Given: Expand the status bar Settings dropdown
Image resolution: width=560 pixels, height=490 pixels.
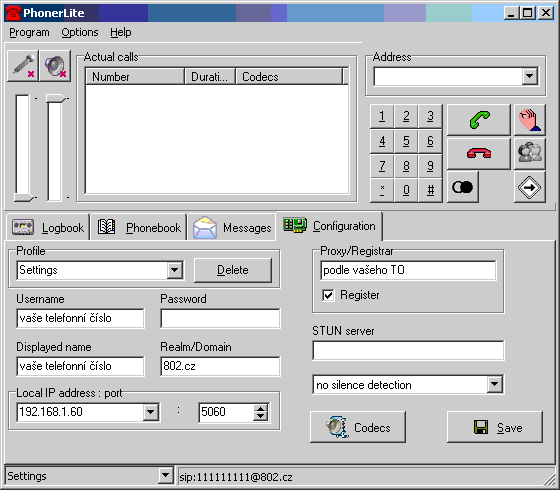Looking at the screenshot, I should coord(165,476).
